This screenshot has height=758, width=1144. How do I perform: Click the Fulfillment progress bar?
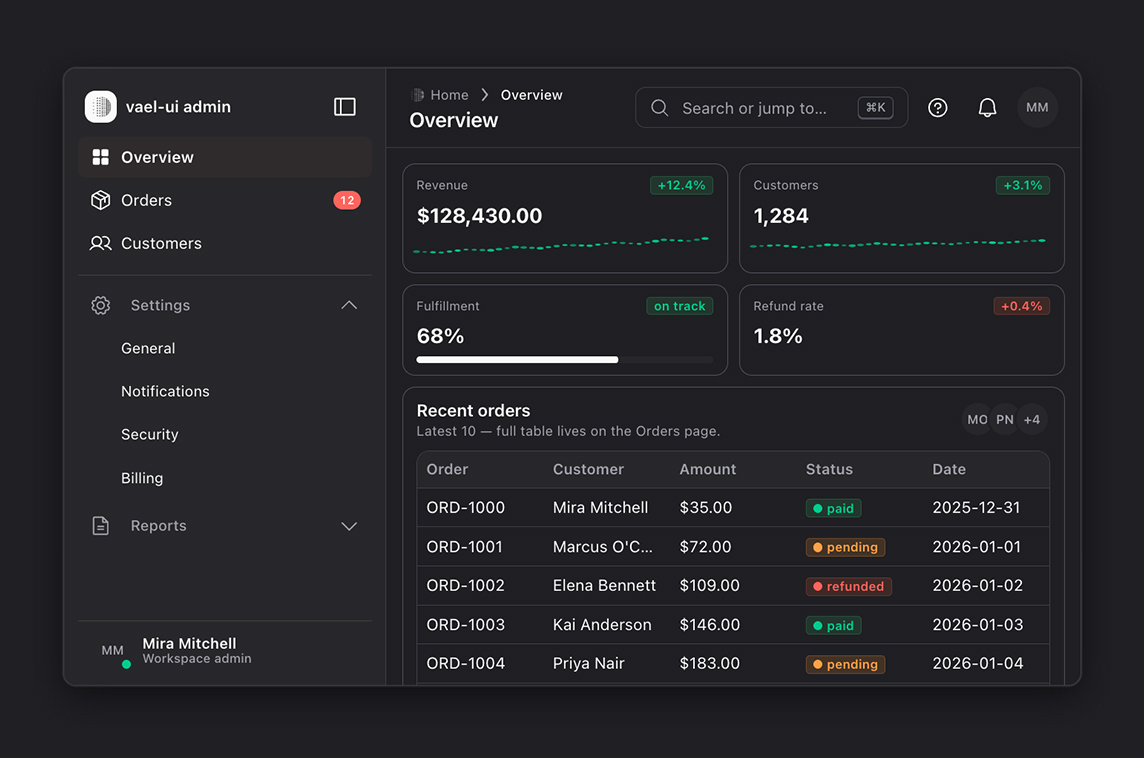[x=564, y=360]
